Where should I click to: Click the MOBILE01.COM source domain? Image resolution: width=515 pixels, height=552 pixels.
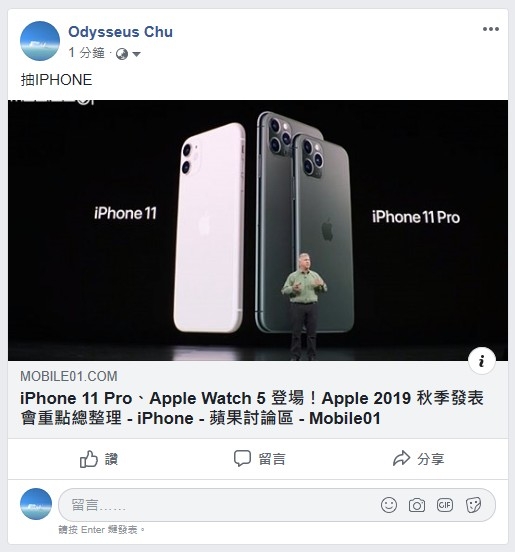click(69, 376)
